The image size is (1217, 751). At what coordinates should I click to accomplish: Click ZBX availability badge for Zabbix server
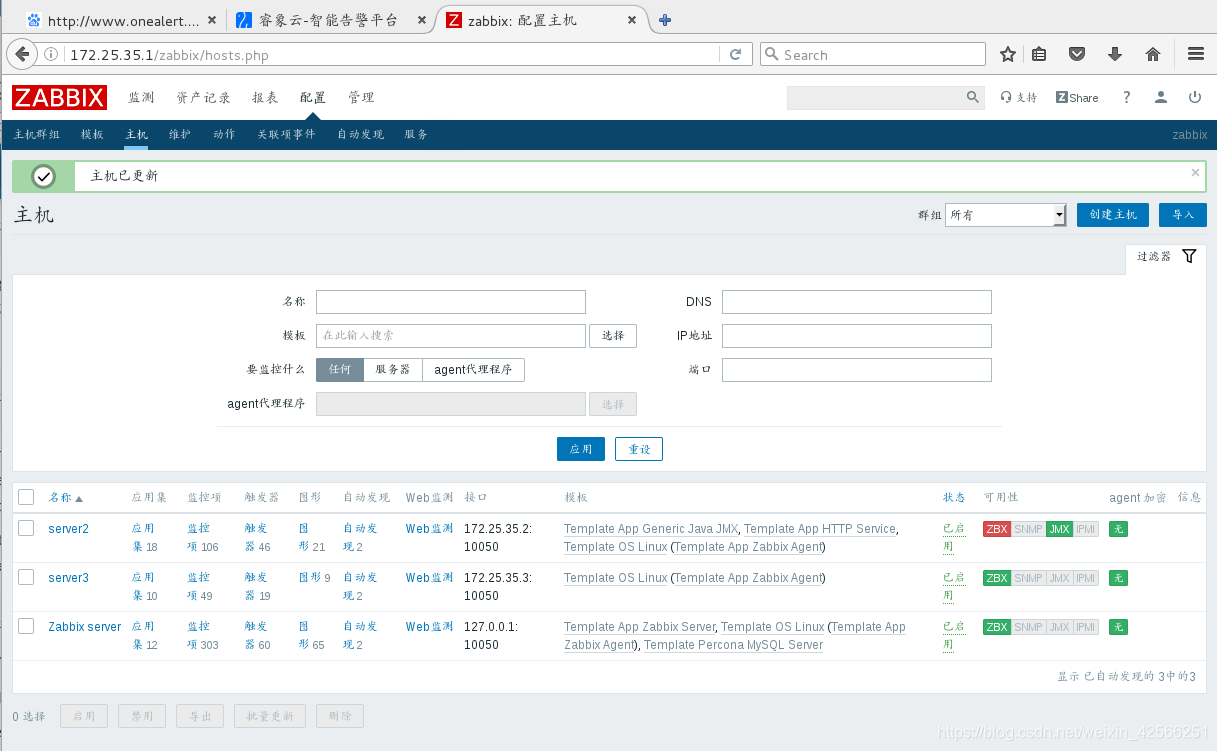pyautogui.click(x=996, y=627)
